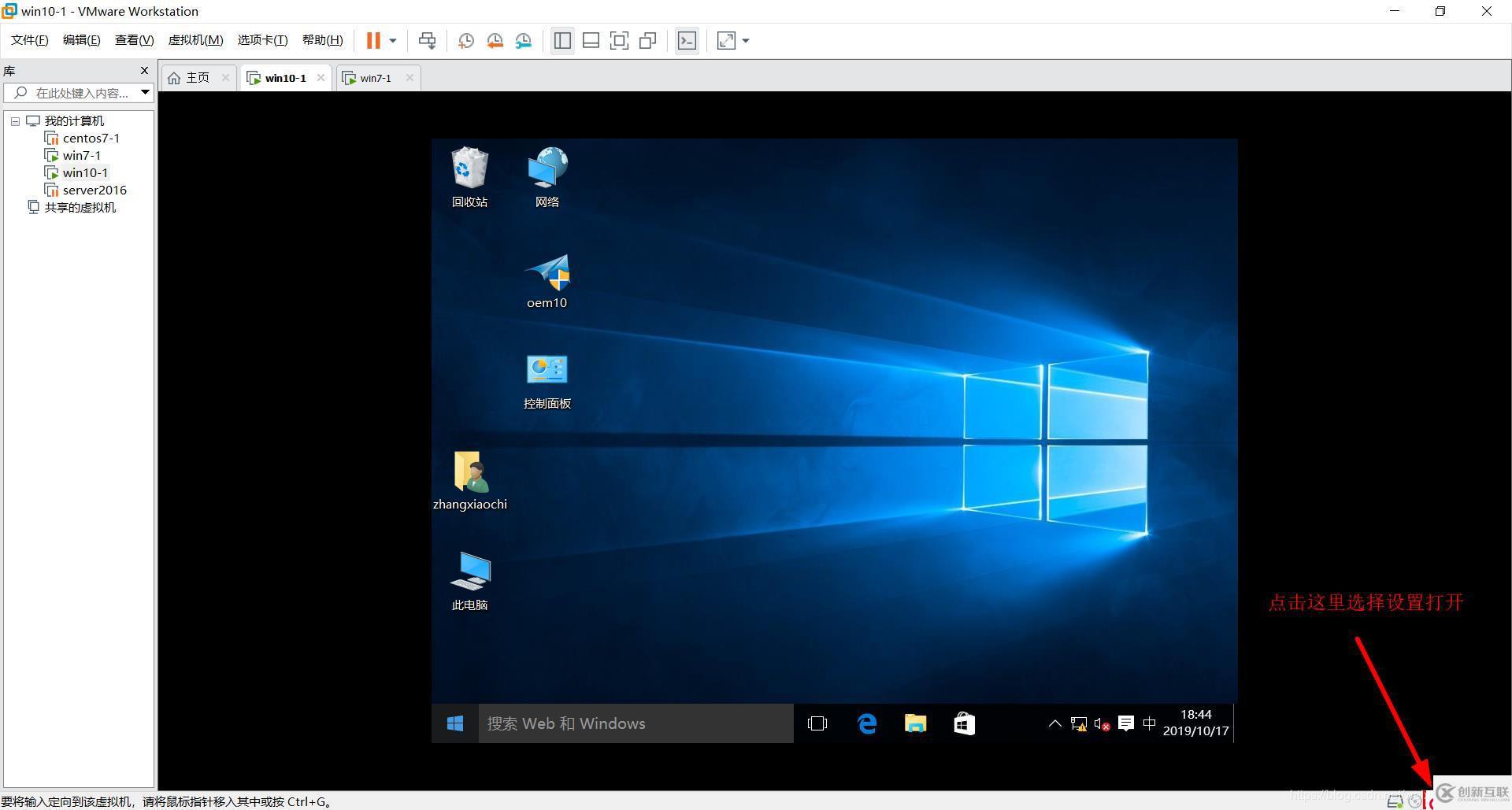Launch Microsoft Edge from guest taskbar
1512x810 pixels.
tap(867, 723)
